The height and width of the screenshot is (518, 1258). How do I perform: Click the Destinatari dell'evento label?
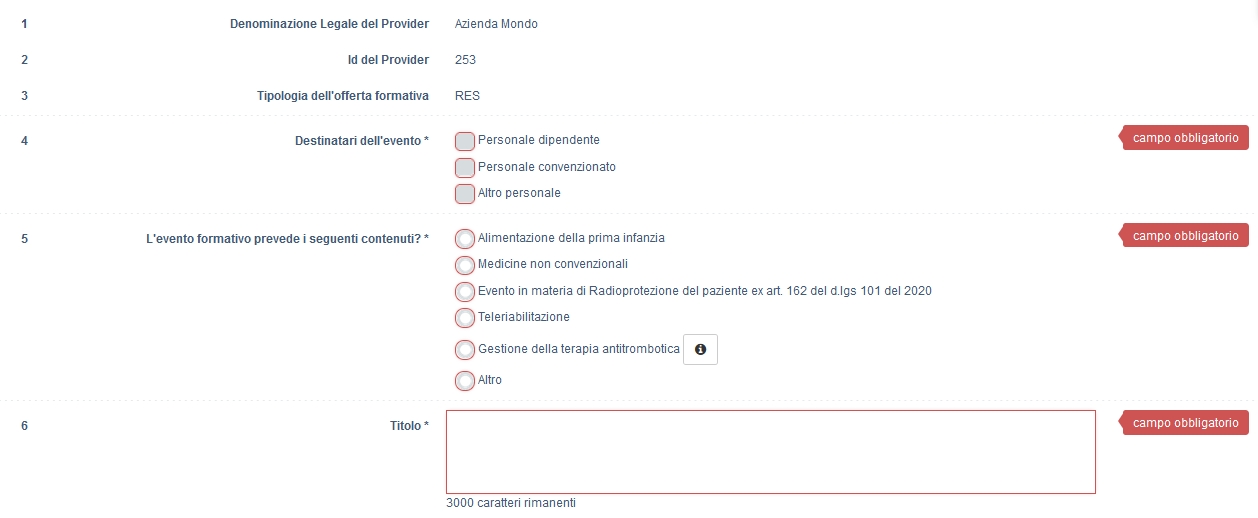[x=355, y=141]
